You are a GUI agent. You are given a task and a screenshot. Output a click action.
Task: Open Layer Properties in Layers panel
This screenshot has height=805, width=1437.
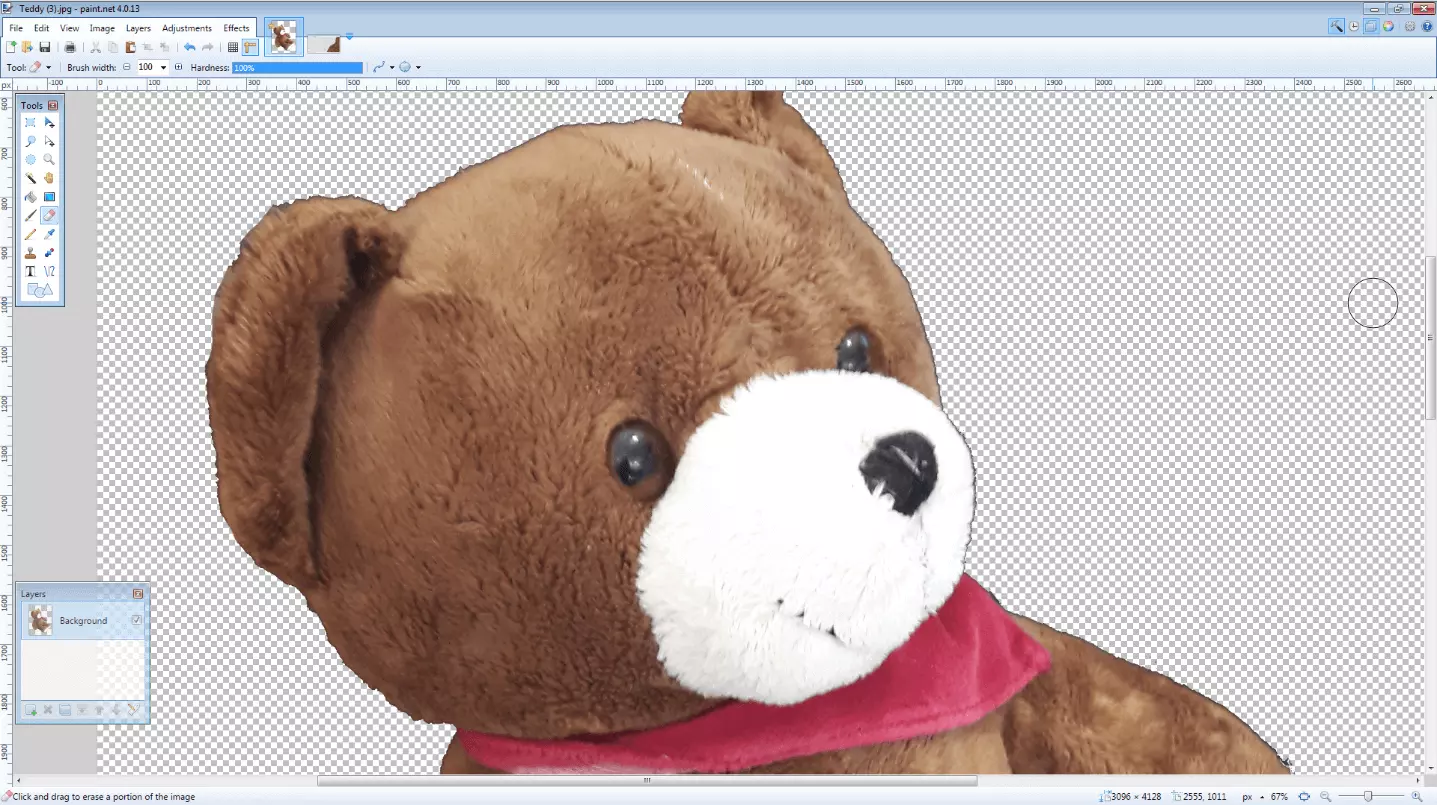tap(131, 710)
